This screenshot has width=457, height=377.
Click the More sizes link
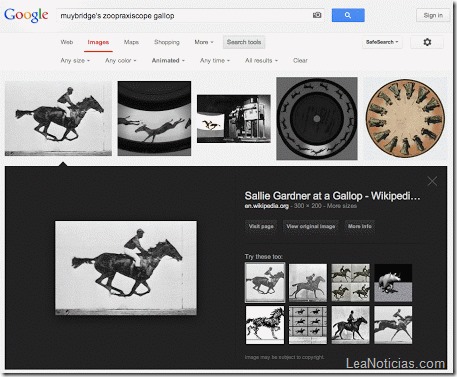pos(342,206)
